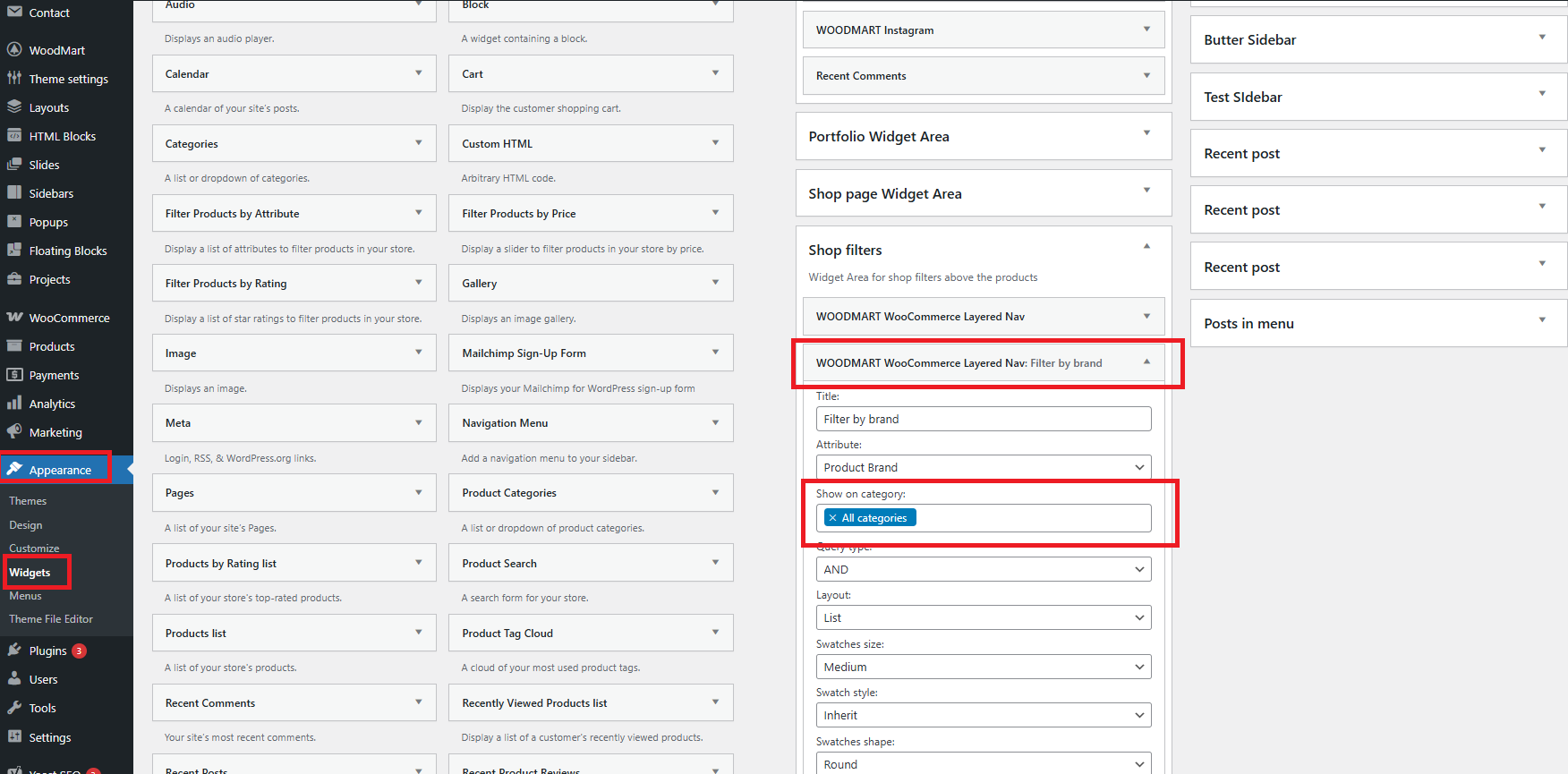
Task: Expand the Gallery widget
Action: (x=715, y=282)
